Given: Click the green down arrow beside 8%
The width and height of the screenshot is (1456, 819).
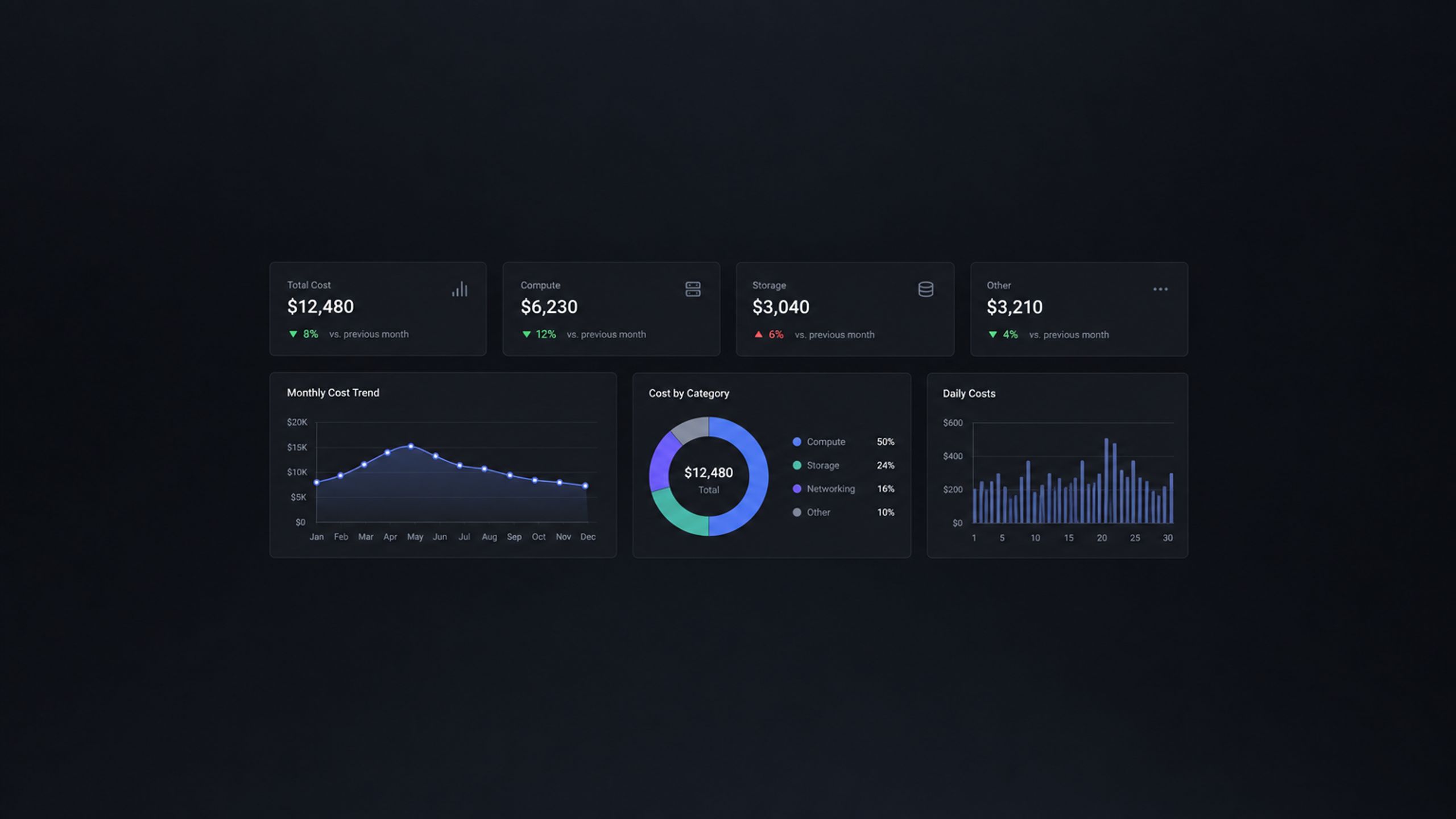Looking at the screenshot, I should [x=293, y=334].
